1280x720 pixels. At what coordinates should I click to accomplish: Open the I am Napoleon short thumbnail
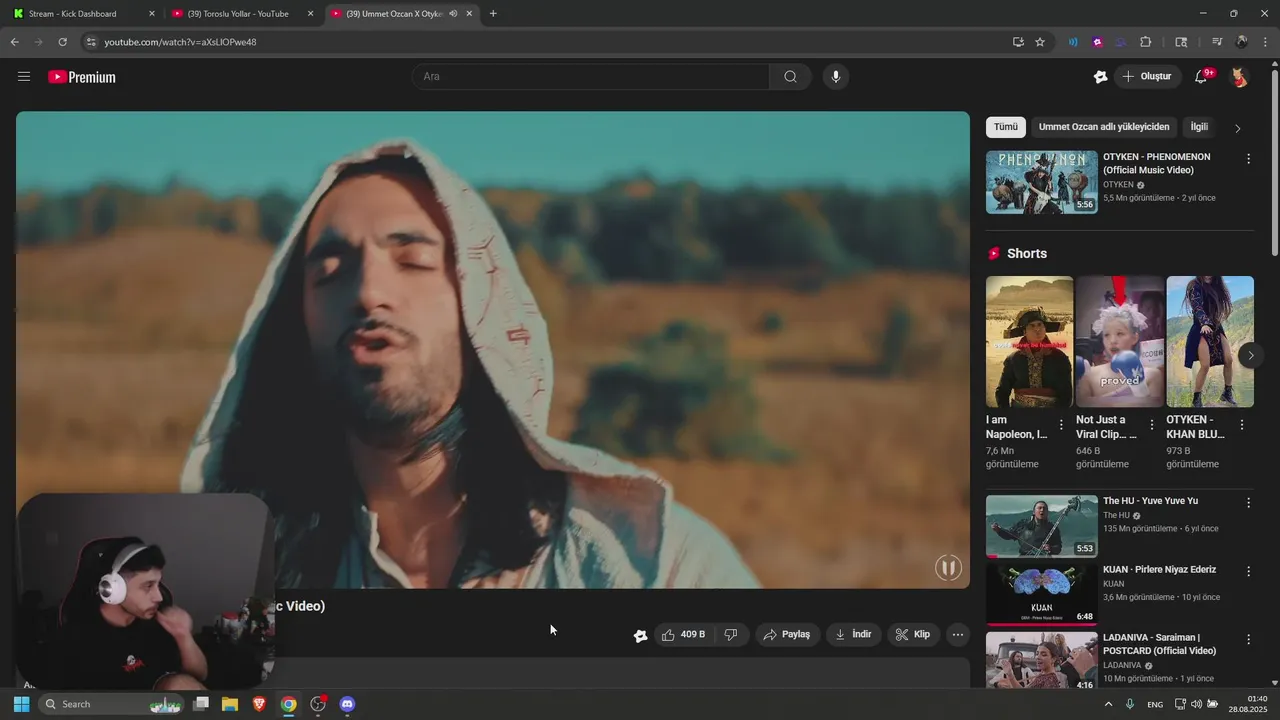click(x=1029, y=341)
